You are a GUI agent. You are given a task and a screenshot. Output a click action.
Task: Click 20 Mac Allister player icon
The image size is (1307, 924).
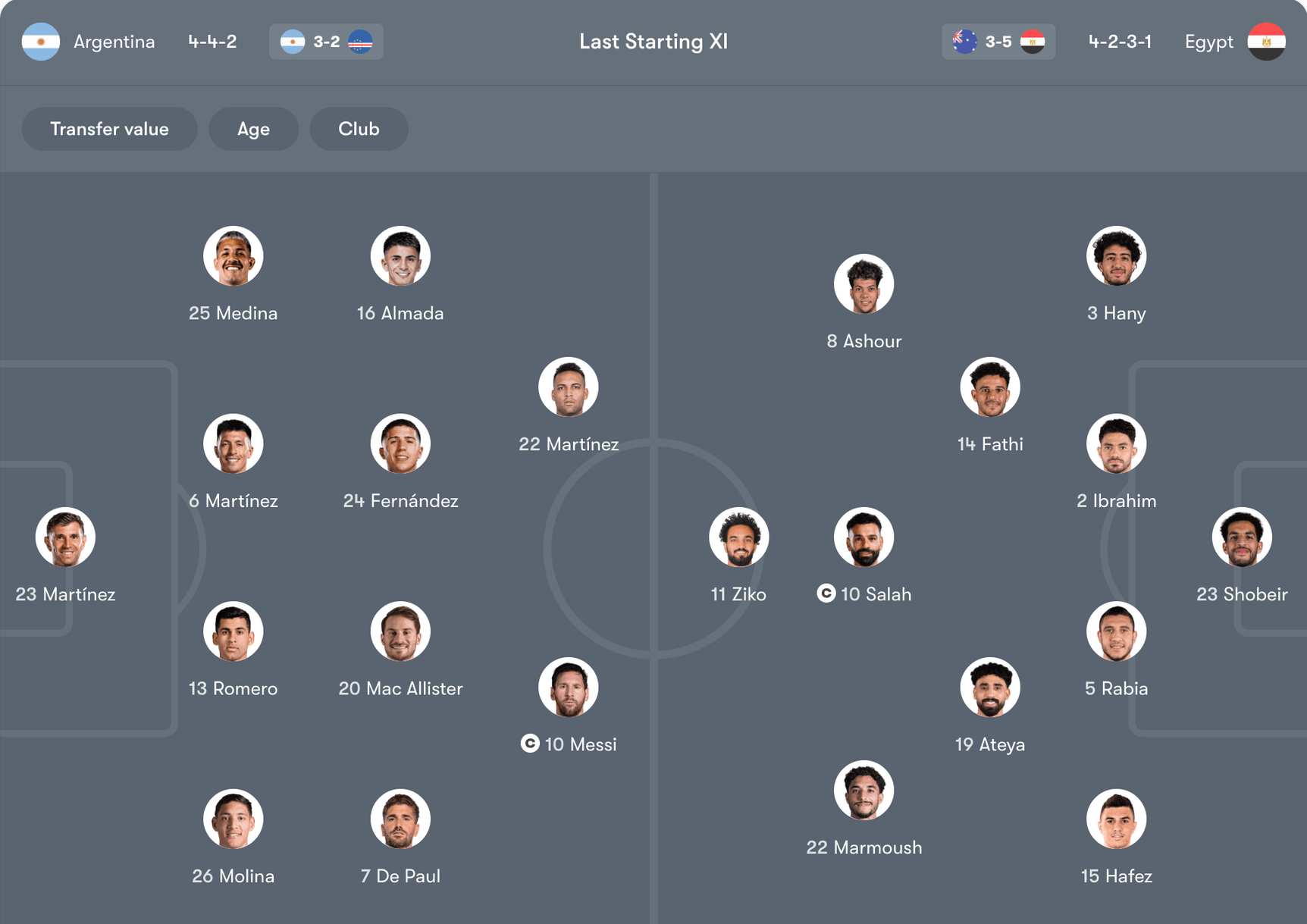click(x=400, y=631)
